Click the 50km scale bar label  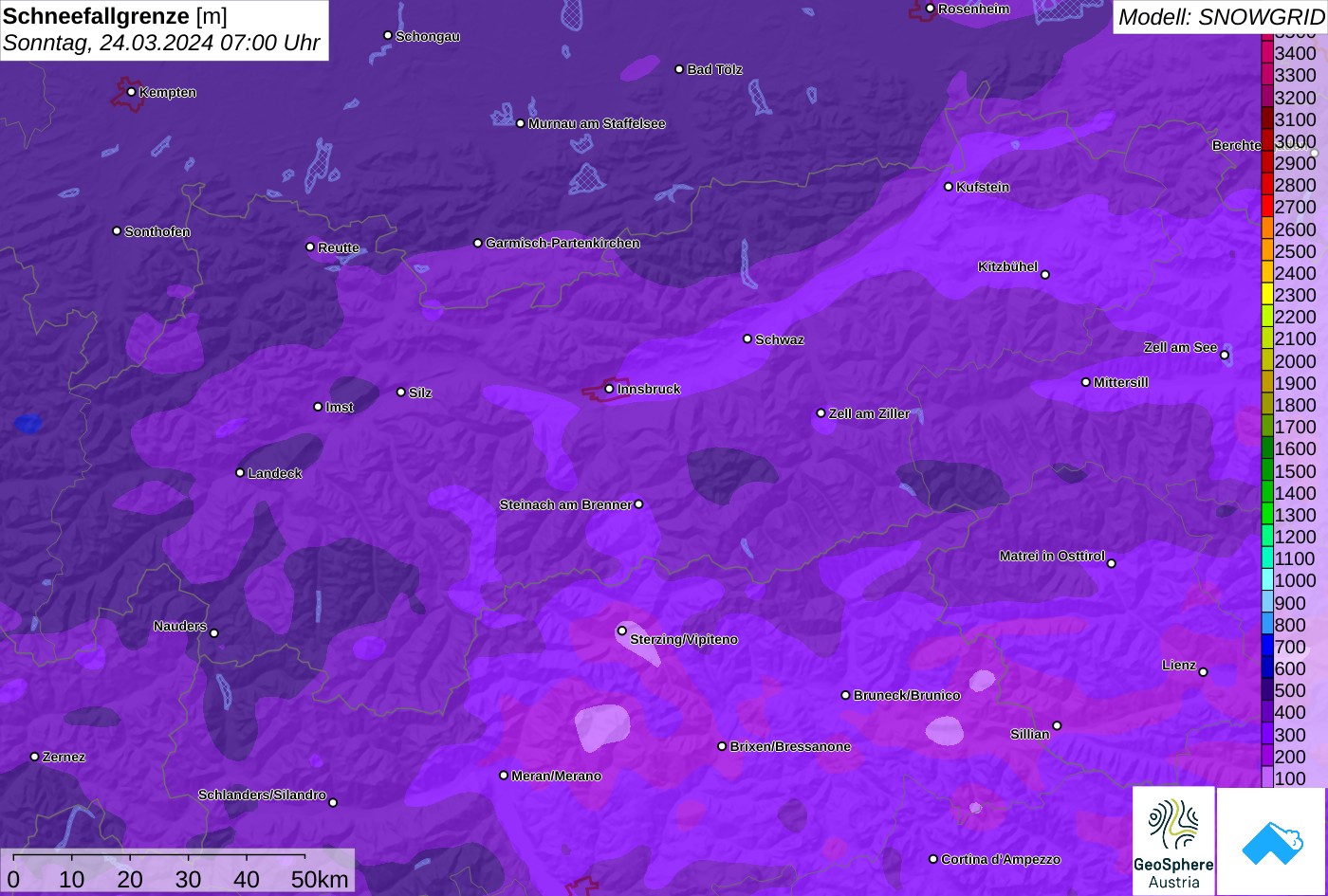(x=320, y=880)
